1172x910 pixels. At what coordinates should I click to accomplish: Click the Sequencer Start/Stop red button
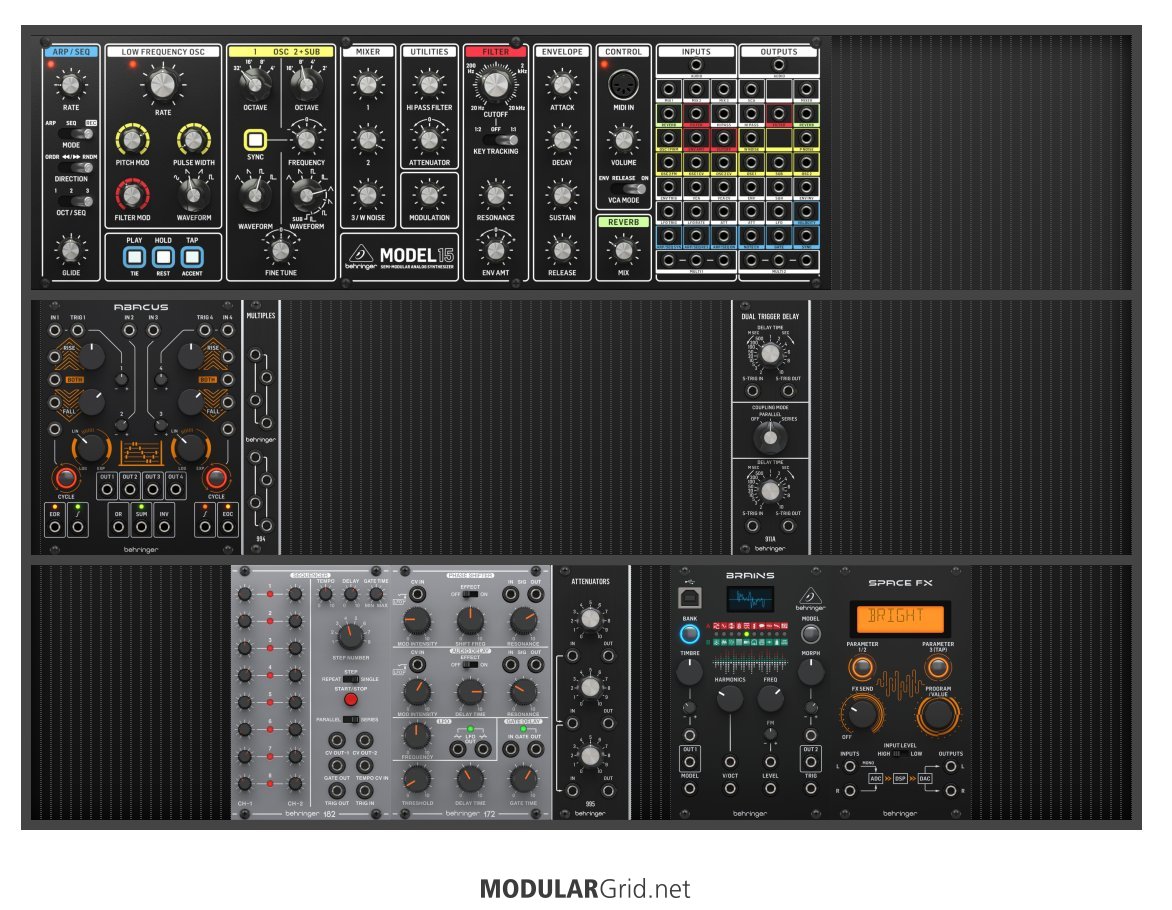point(350,700)
